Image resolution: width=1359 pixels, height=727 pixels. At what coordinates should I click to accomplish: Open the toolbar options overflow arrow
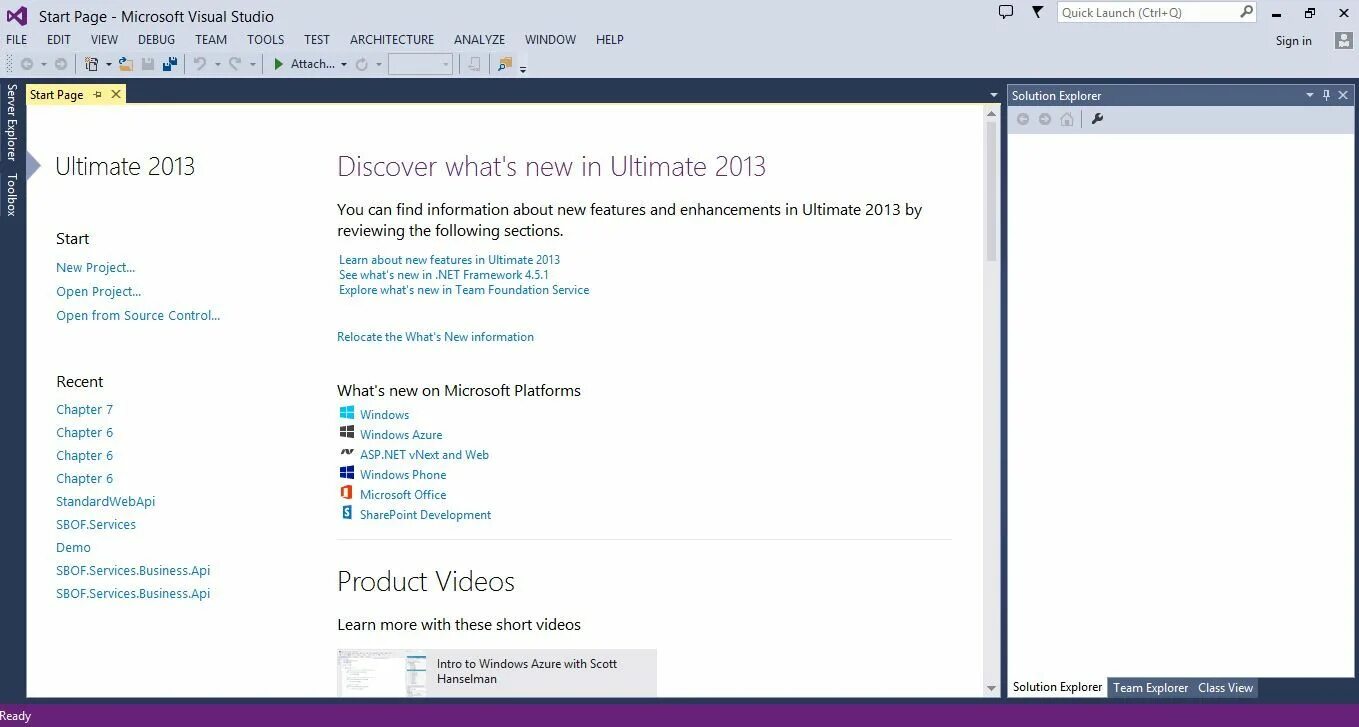point(523,68)
